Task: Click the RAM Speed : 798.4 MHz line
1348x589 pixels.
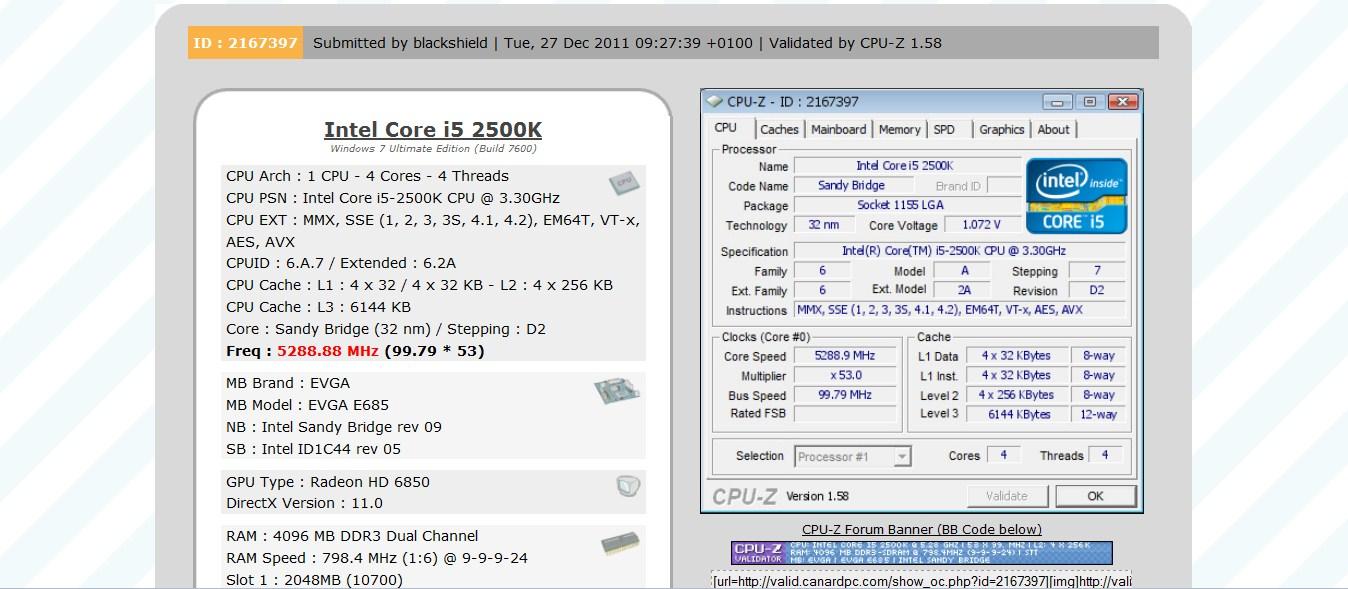Action: 377,558
